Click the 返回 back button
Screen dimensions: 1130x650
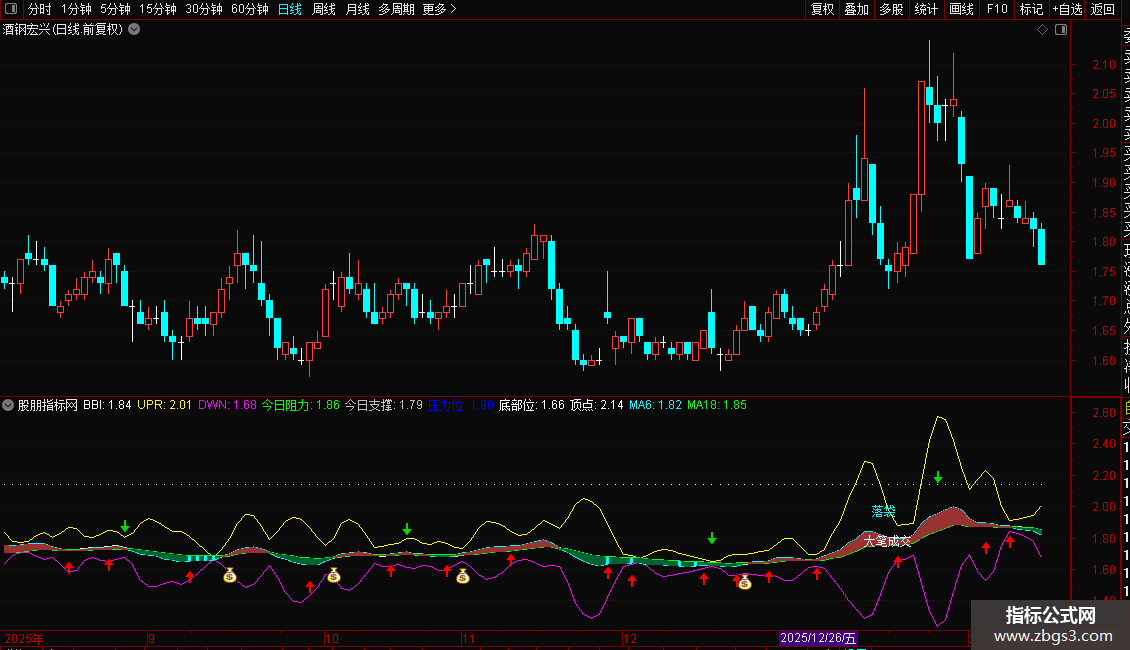click(x=1103, y=9)
